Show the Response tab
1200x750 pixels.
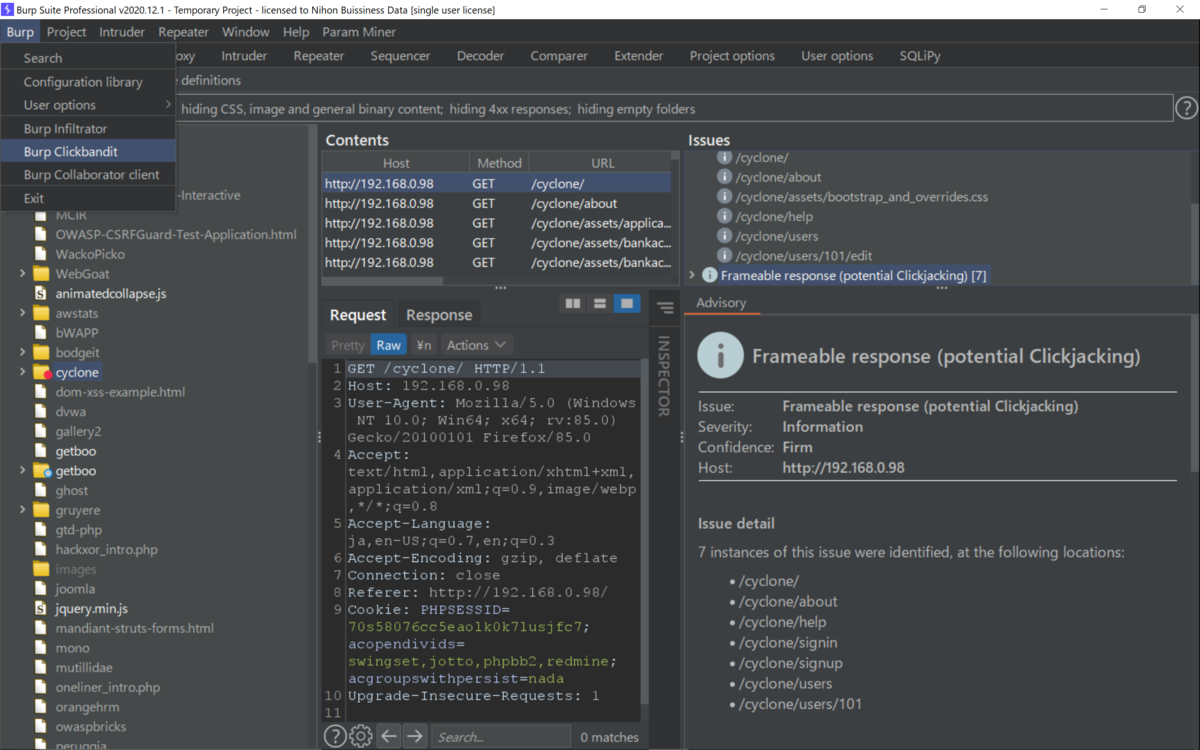(439, 315)
